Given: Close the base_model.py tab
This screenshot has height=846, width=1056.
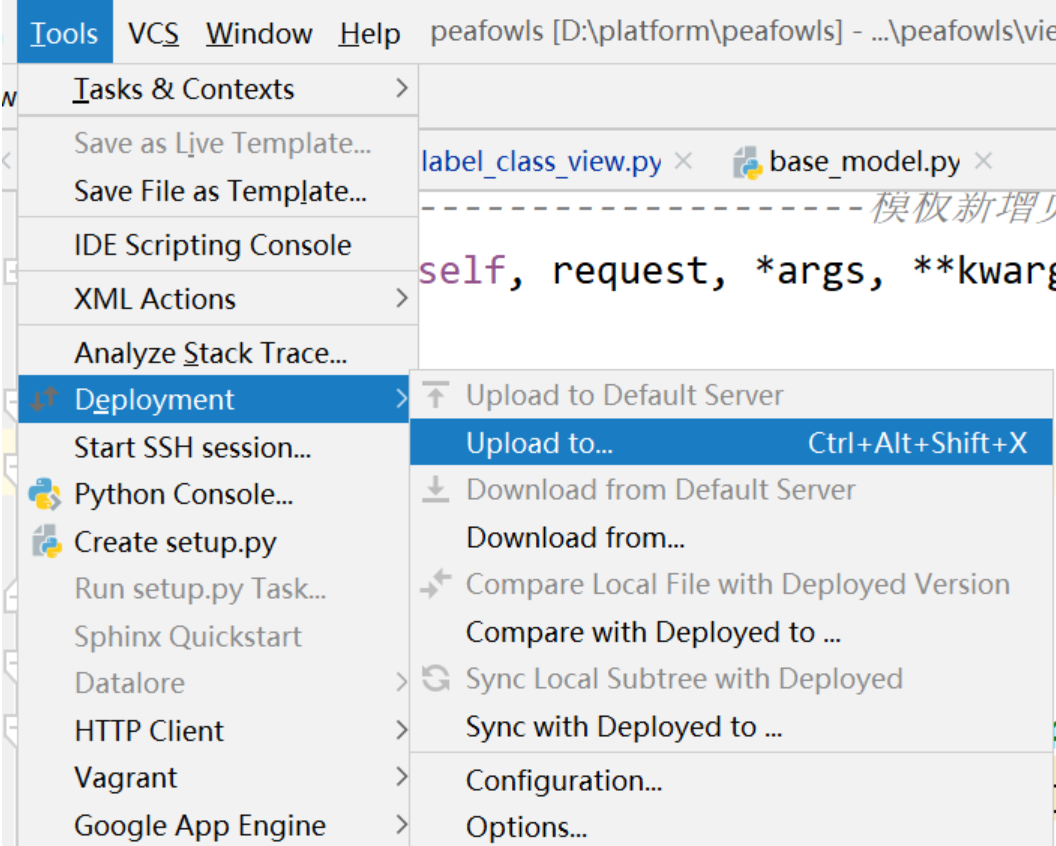Looking at the screenshot, I should coord(983,161).
